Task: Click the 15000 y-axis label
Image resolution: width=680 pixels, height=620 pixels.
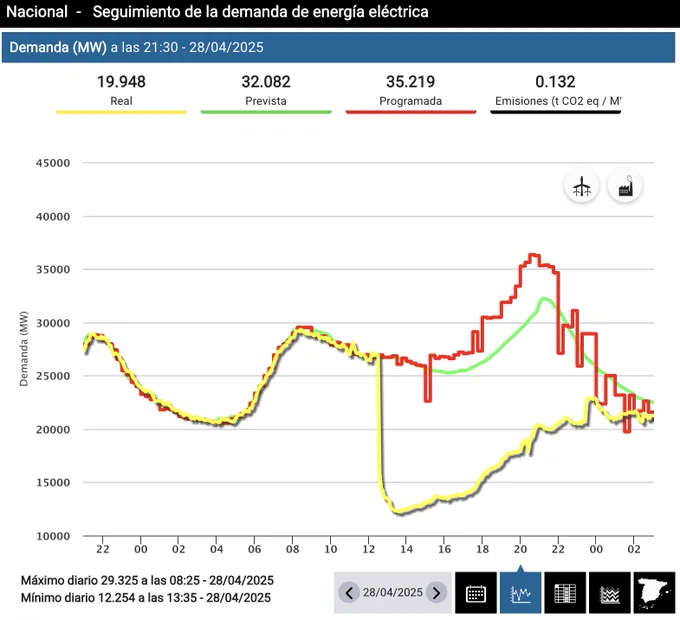Action: tap(53, 482)
